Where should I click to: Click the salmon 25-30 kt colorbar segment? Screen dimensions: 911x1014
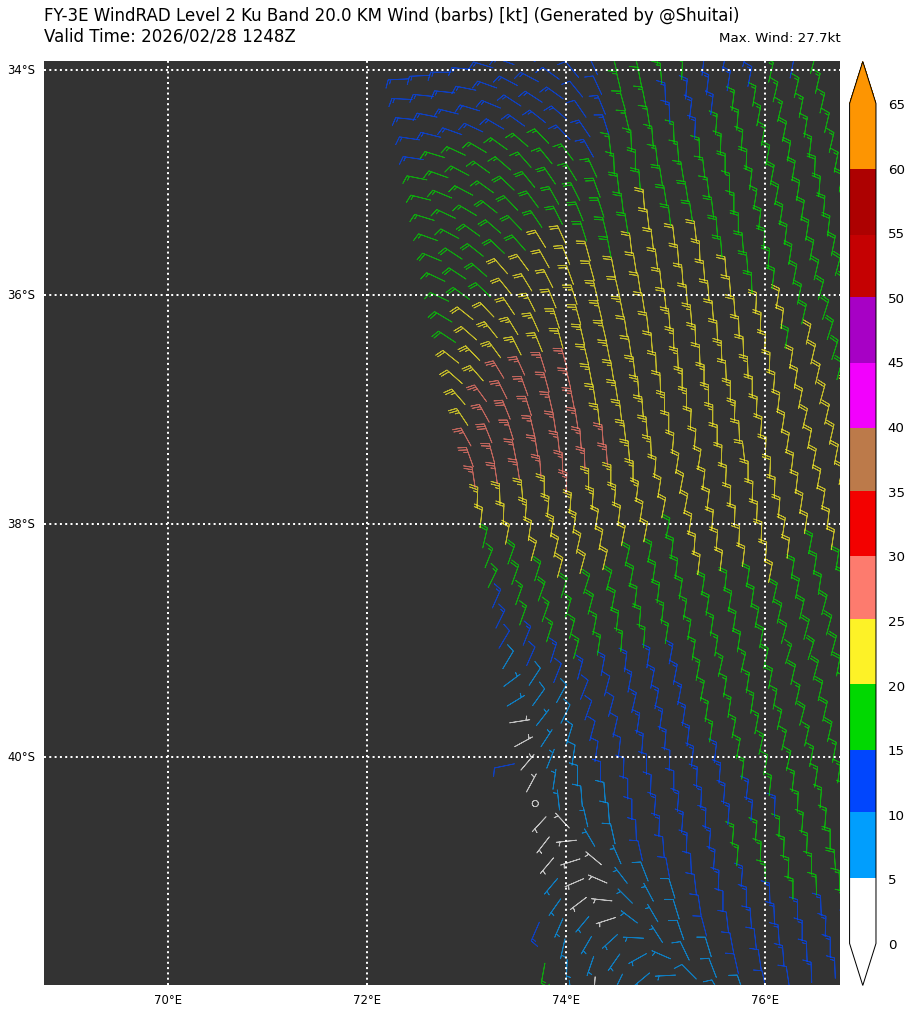pos(862,588)
